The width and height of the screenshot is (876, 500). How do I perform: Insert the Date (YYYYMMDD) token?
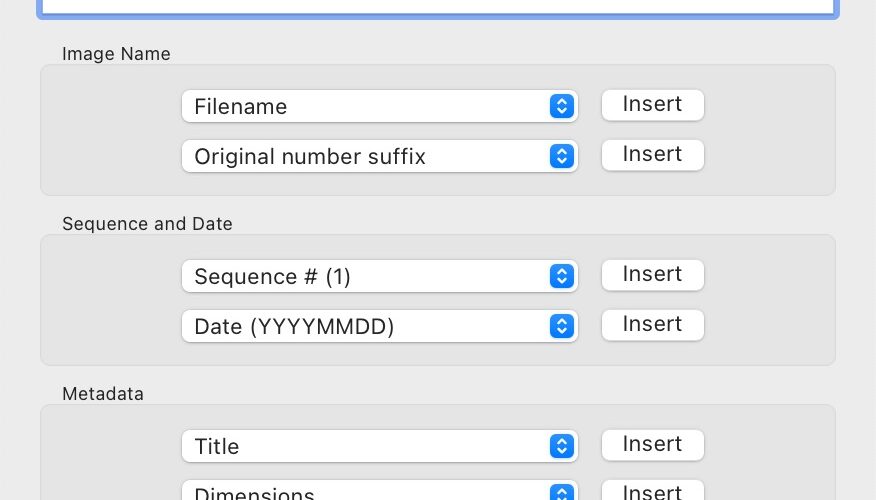coord(653,325)
